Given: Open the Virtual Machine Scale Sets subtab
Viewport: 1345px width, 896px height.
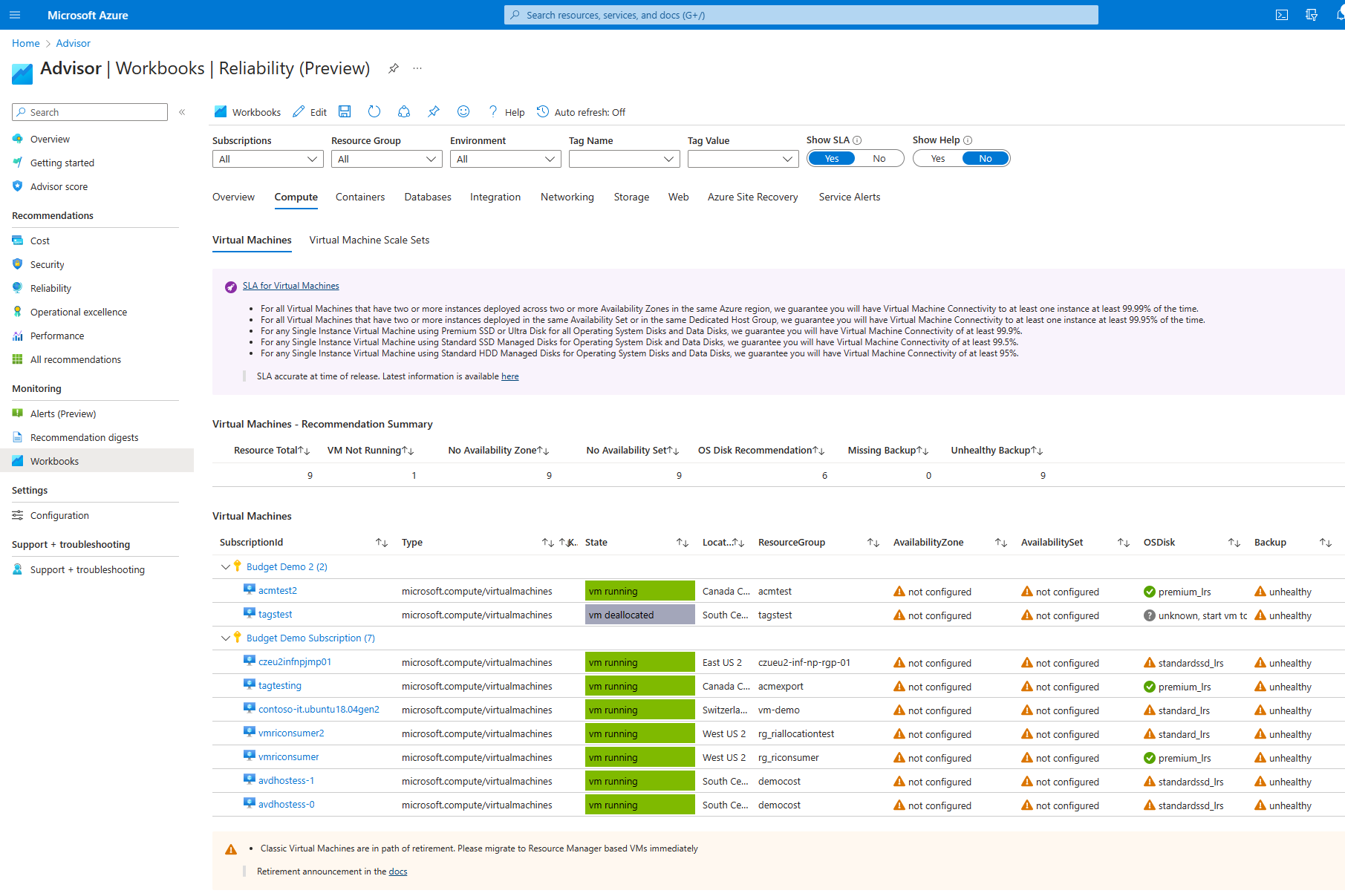Looking at the screenshot, I should point(369,240).
